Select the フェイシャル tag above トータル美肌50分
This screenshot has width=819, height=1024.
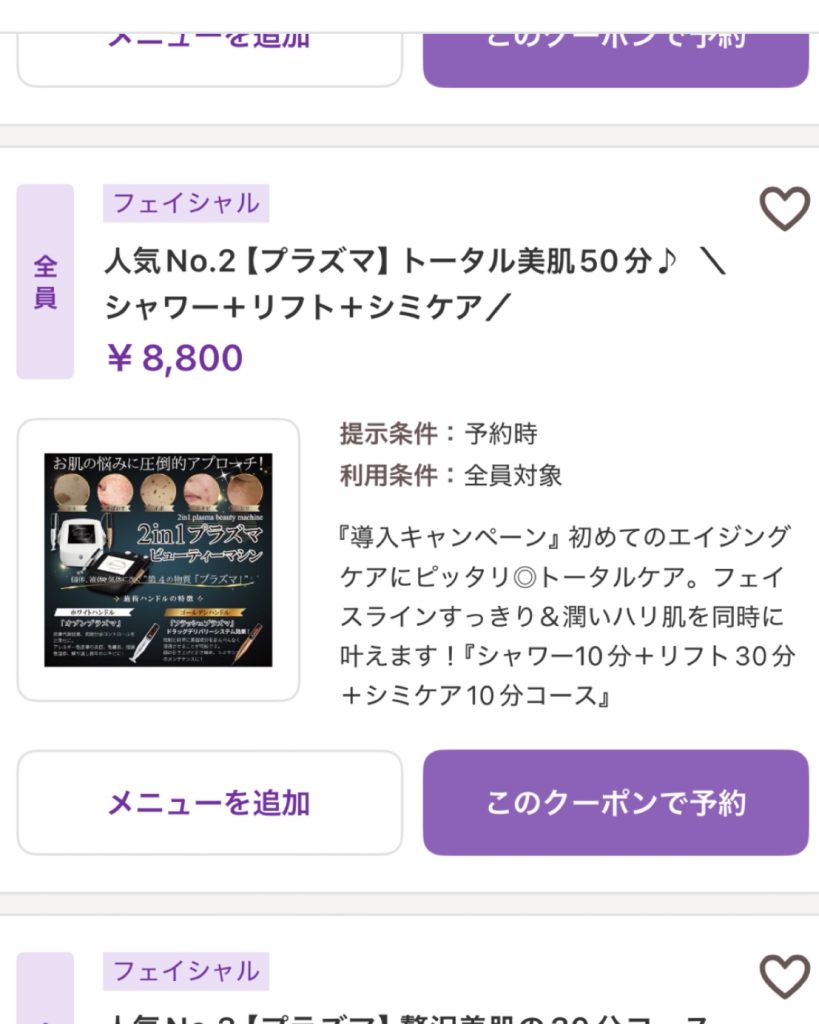coord(186,203)
